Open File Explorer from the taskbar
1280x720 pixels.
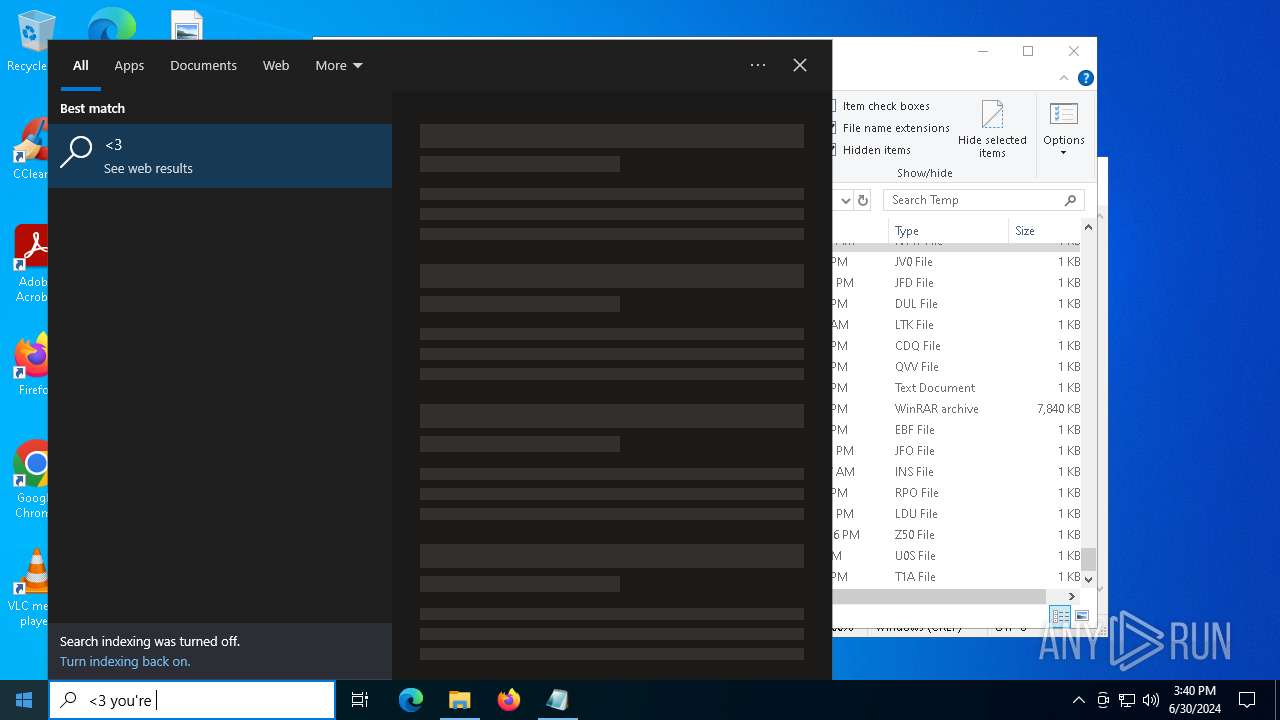460,700
